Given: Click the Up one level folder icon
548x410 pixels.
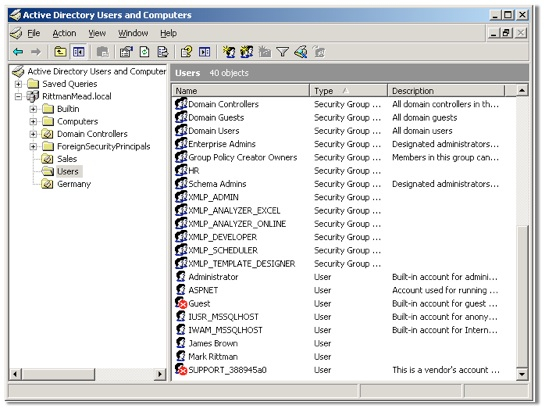Looking at the screenshot, I should click(60, 52).
